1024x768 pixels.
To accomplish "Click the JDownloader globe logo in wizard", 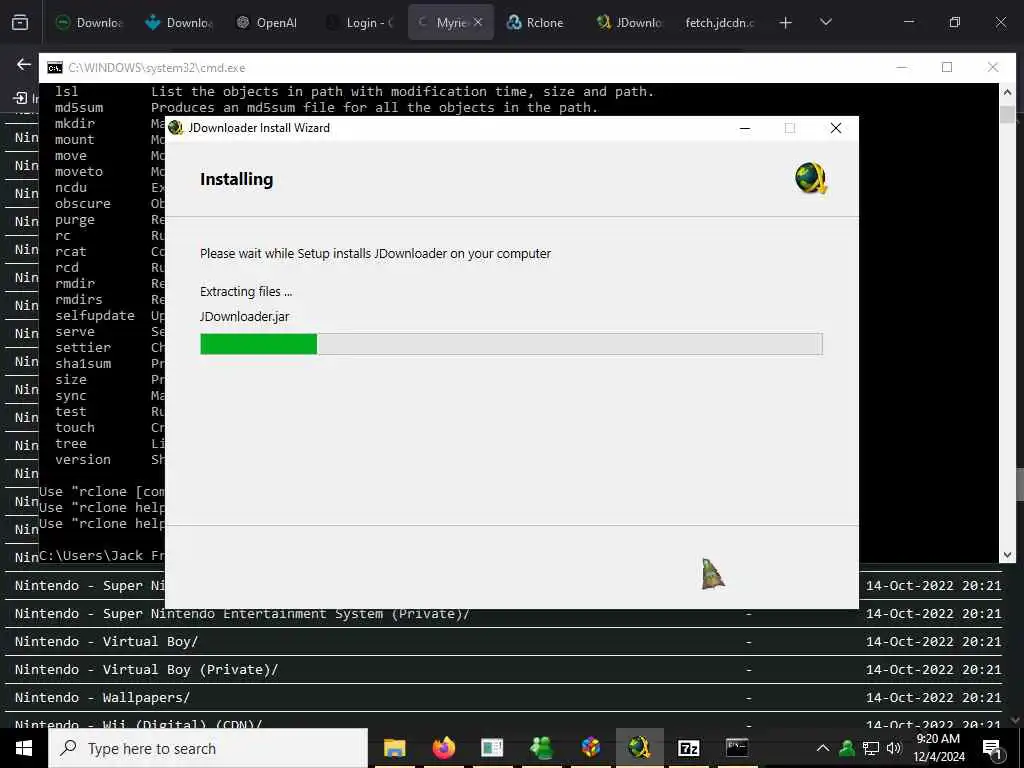I will [x=811, y=178].
